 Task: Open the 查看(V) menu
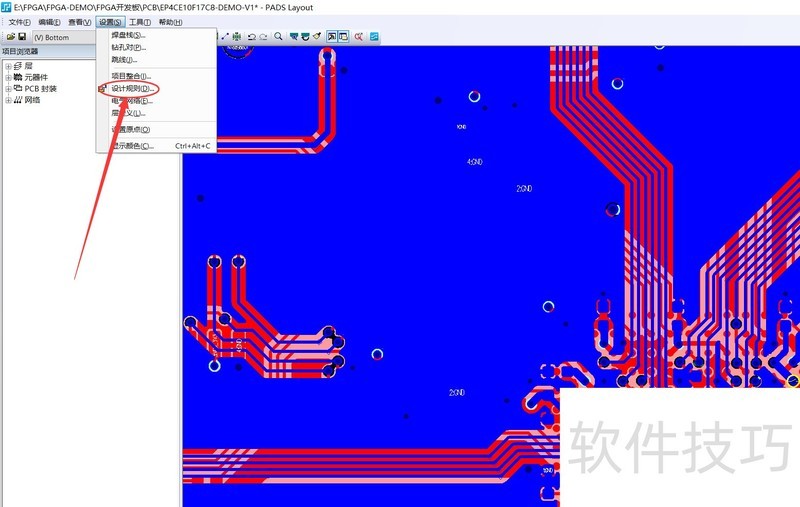pos(80,22)
